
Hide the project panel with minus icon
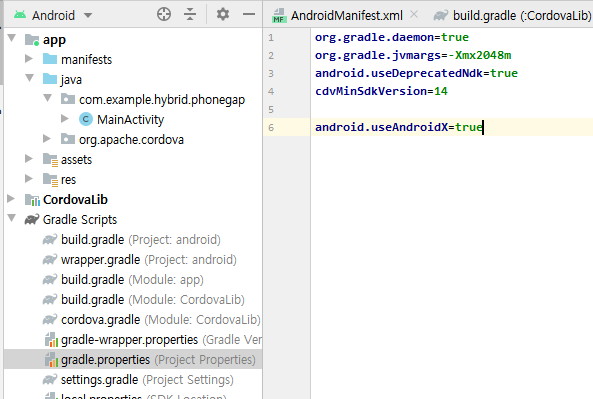[x=249, y=14]
